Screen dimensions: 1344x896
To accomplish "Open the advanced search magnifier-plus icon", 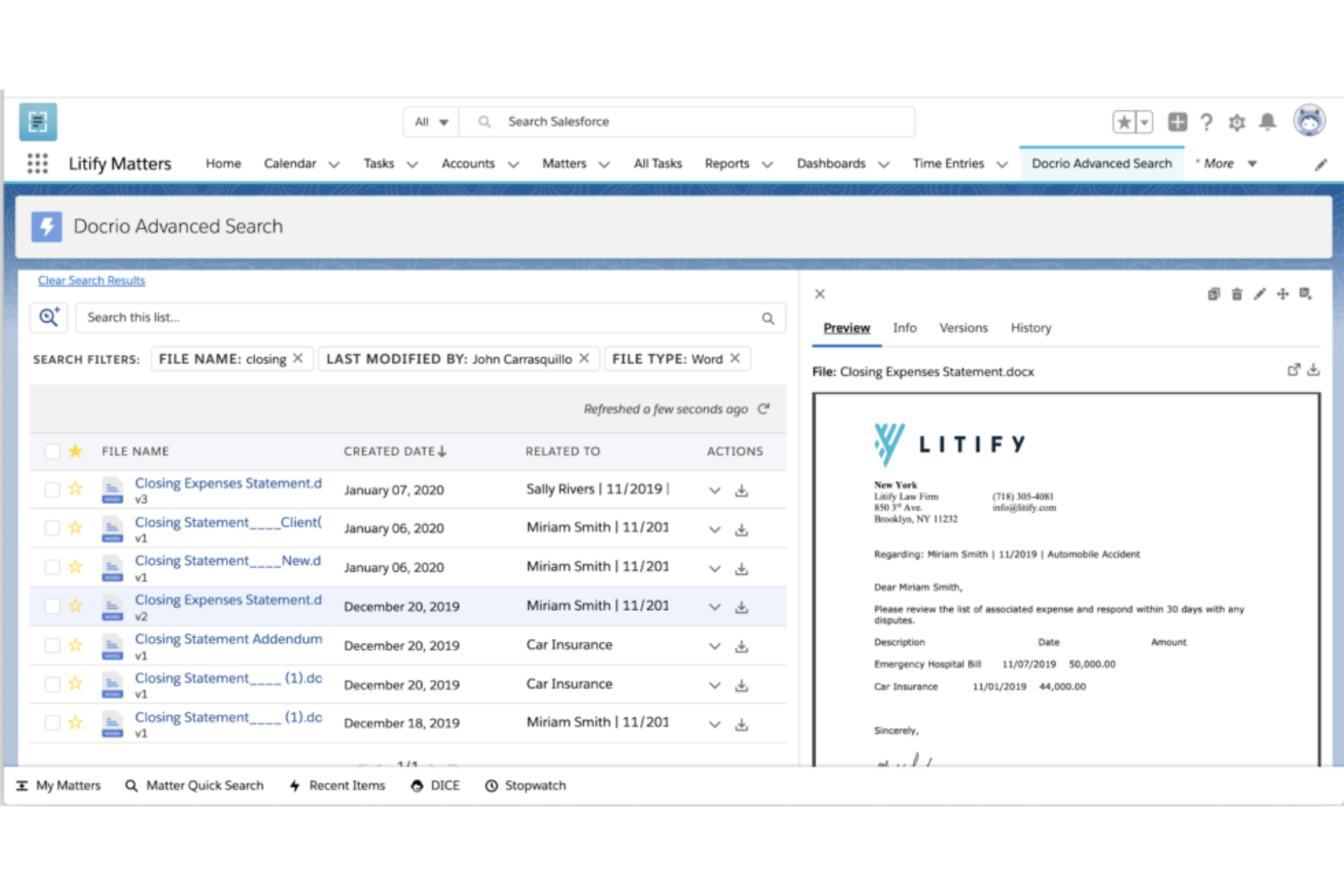I will [49, 317].
